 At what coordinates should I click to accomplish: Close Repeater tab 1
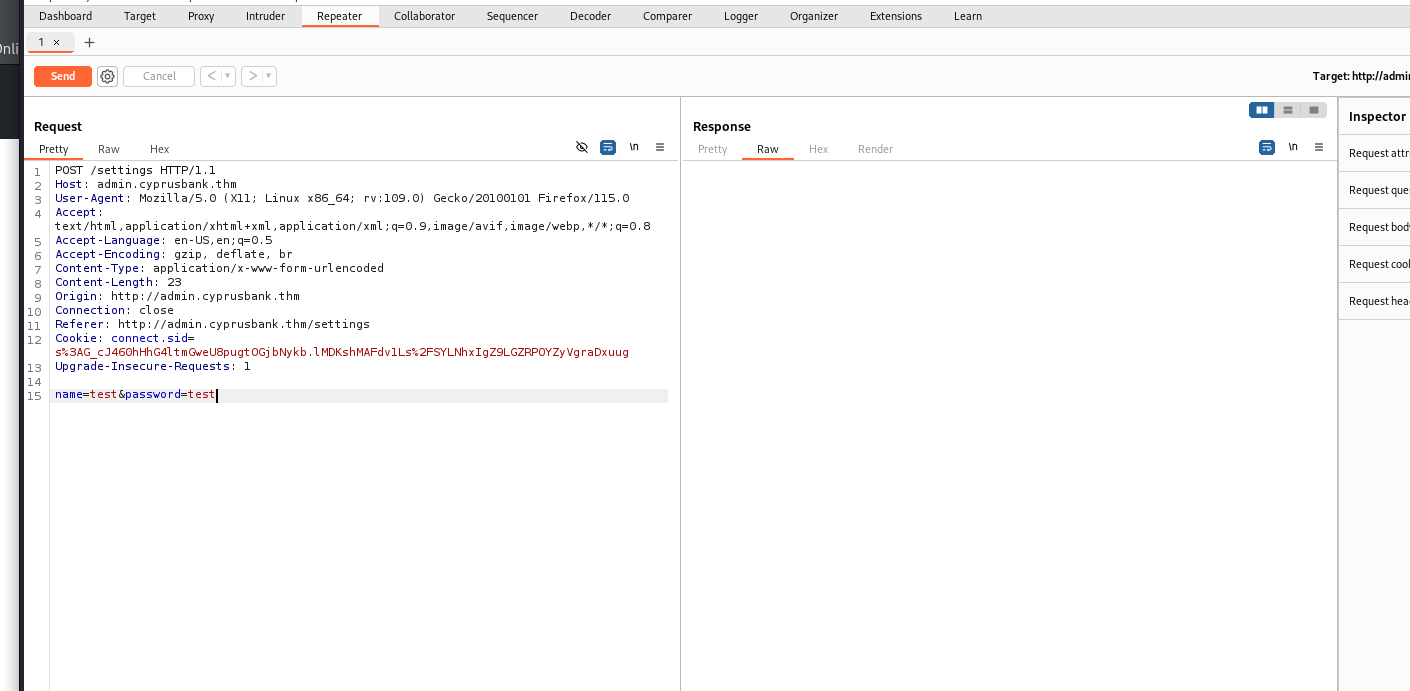pos(57,42)
